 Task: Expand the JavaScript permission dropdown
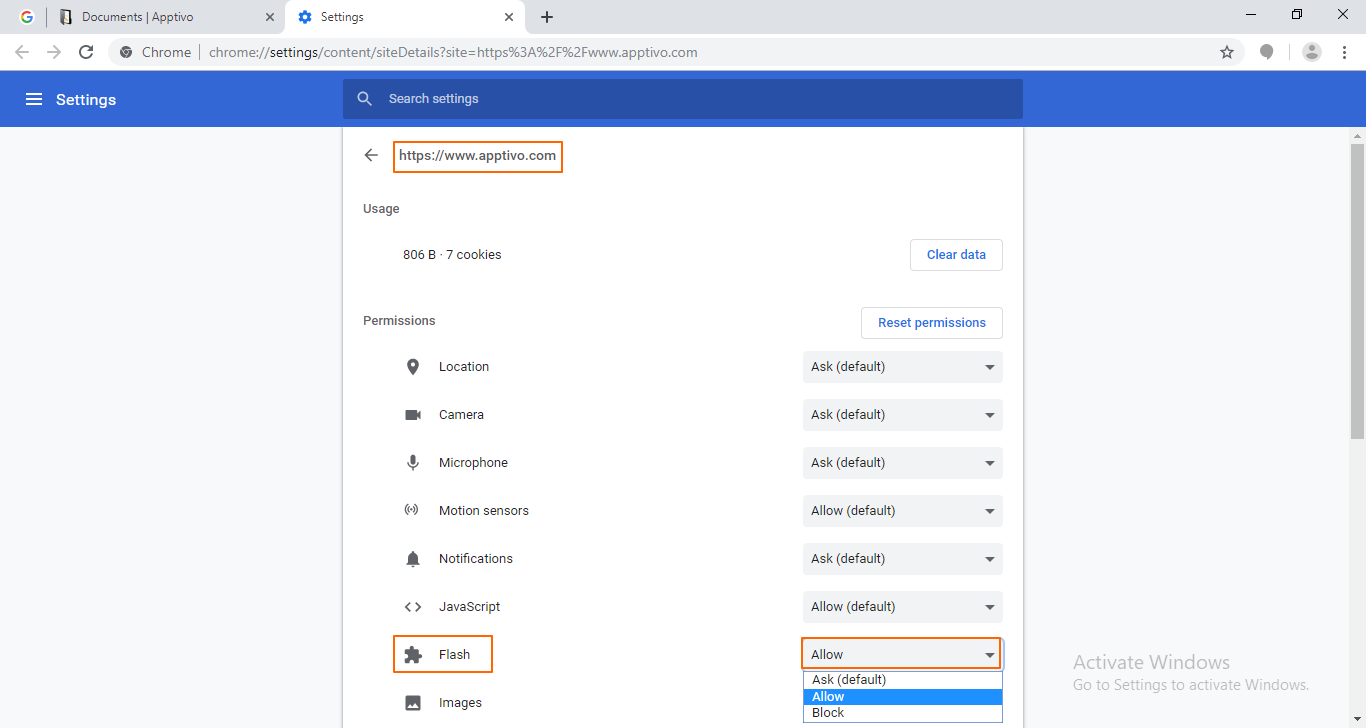coord(902,607)
